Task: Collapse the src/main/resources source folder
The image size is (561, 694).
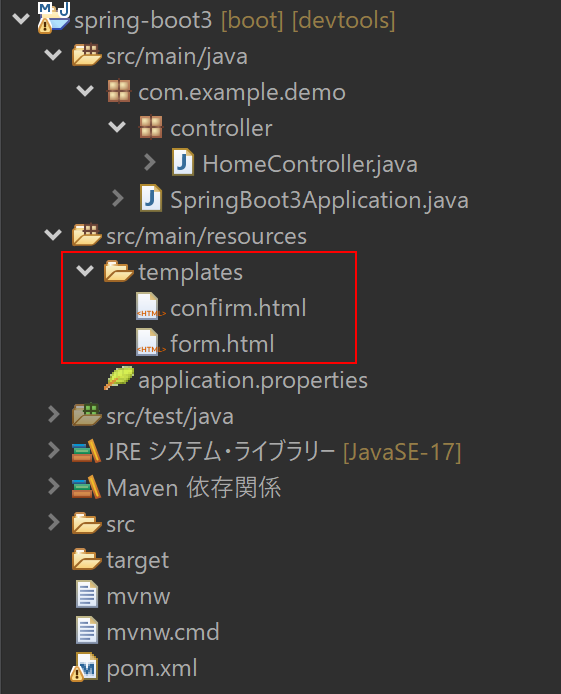Action: pyautogui.click(x=53, y=235)
